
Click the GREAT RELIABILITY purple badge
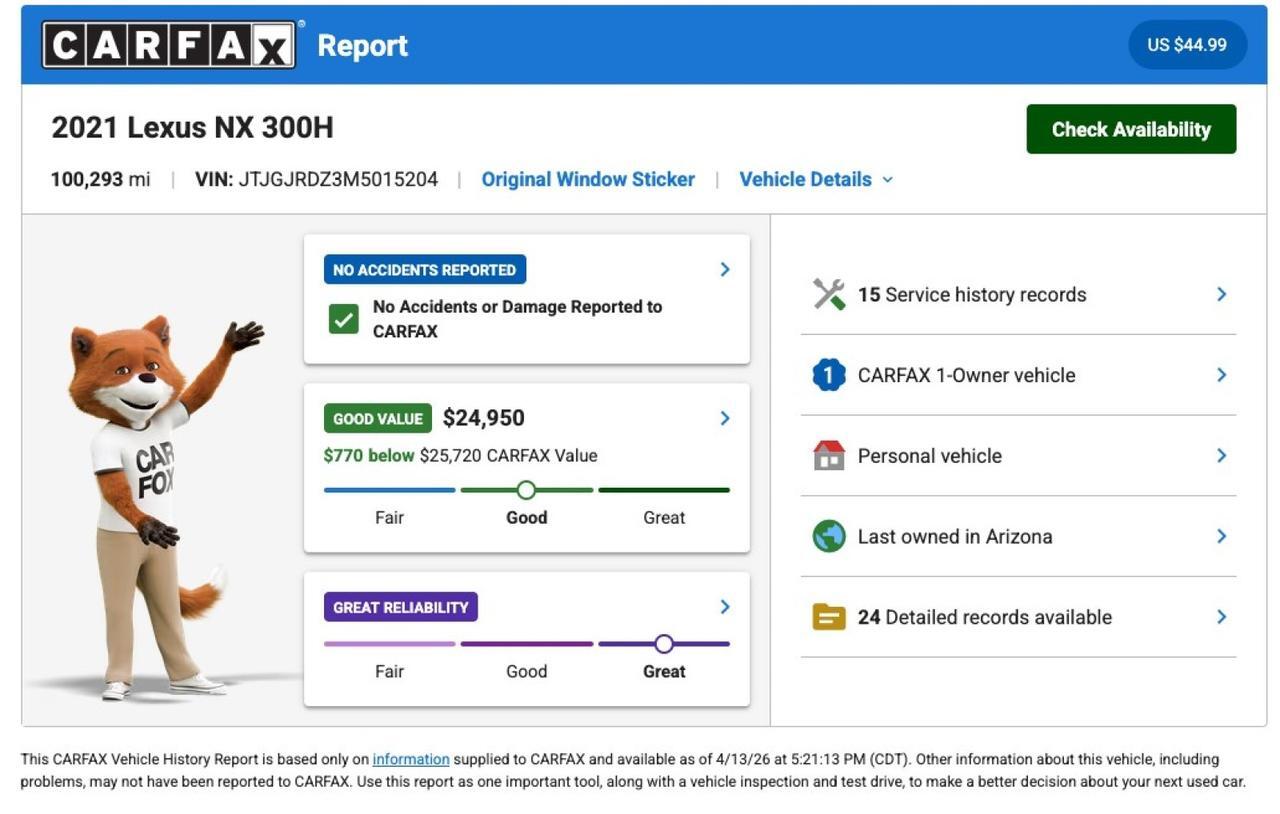tap(400, 606)
